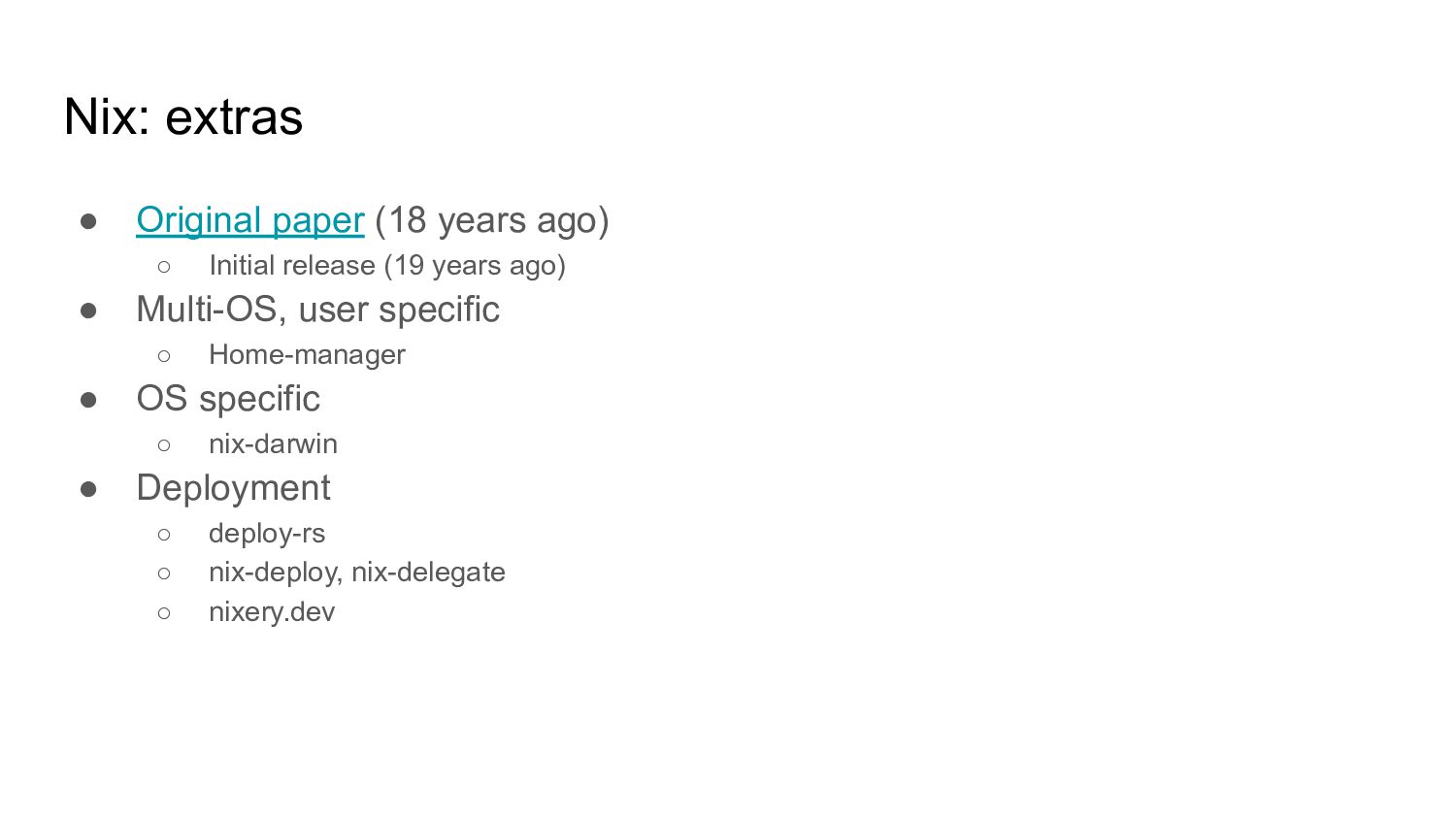The width and height of the screenshot is (1456, 819).
Task: Click the hollow bullet beside Home-manager
Action: pos(164,356)
